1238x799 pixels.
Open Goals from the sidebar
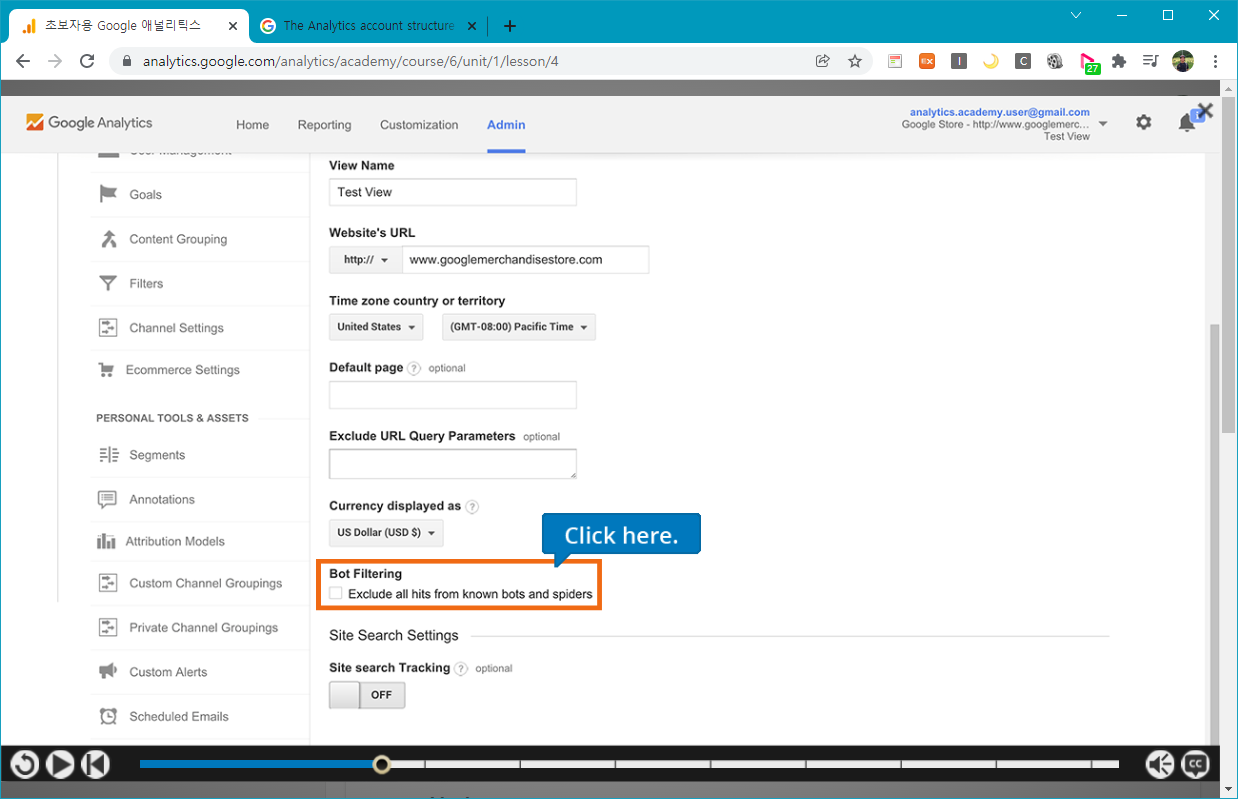pyautogui.click(x=145, y=195)
